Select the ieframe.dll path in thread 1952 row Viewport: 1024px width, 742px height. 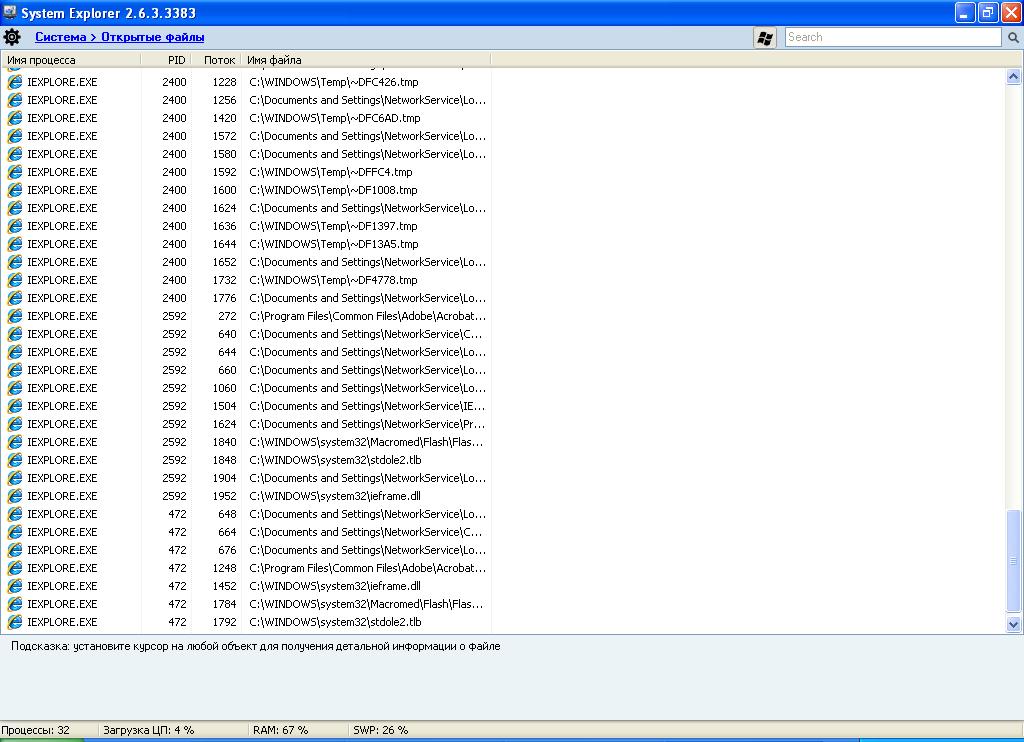pyautogui.click(x=335, y=496)
